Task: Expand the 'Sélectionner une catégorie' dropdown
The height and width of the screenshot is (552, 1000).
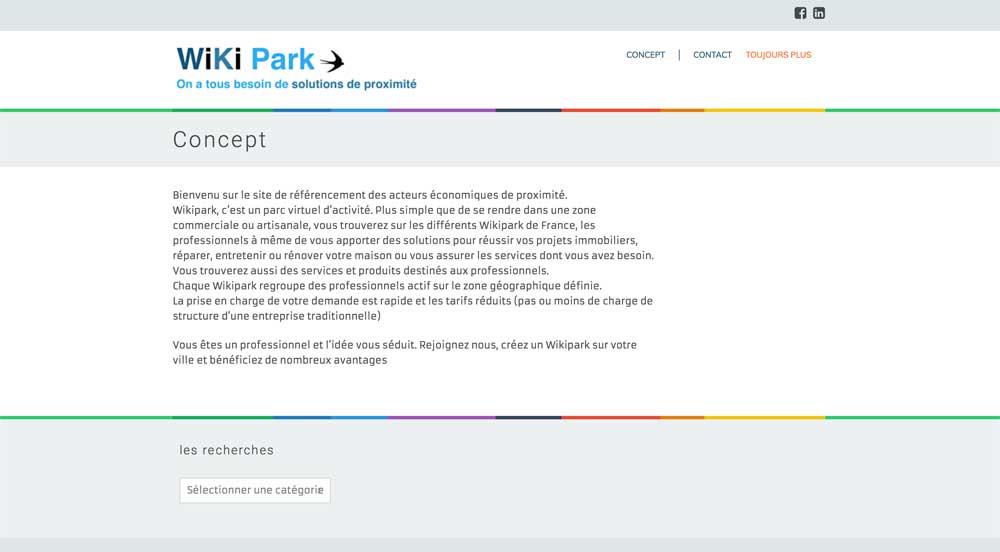Action: [255, 490]
